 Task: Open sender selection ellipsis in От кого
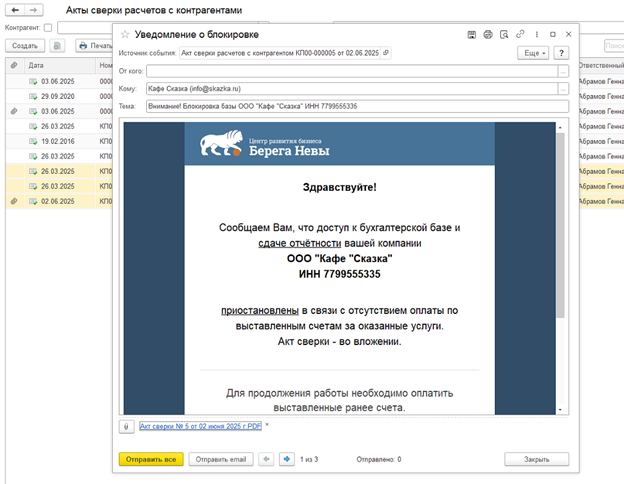click(x=563, y=72)
